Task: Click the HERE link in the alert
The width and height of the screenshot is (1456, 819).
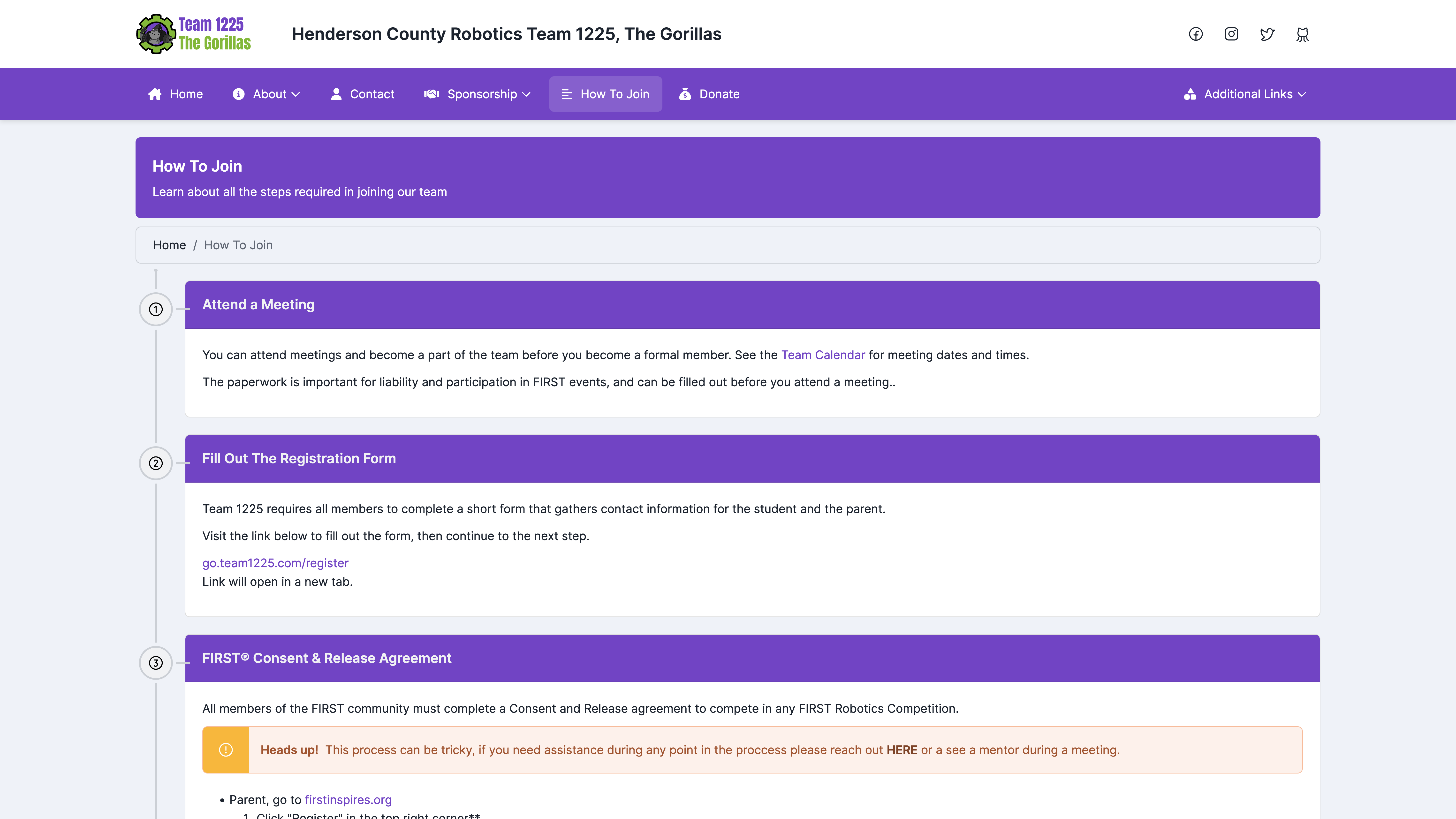Action: [902, 750]
